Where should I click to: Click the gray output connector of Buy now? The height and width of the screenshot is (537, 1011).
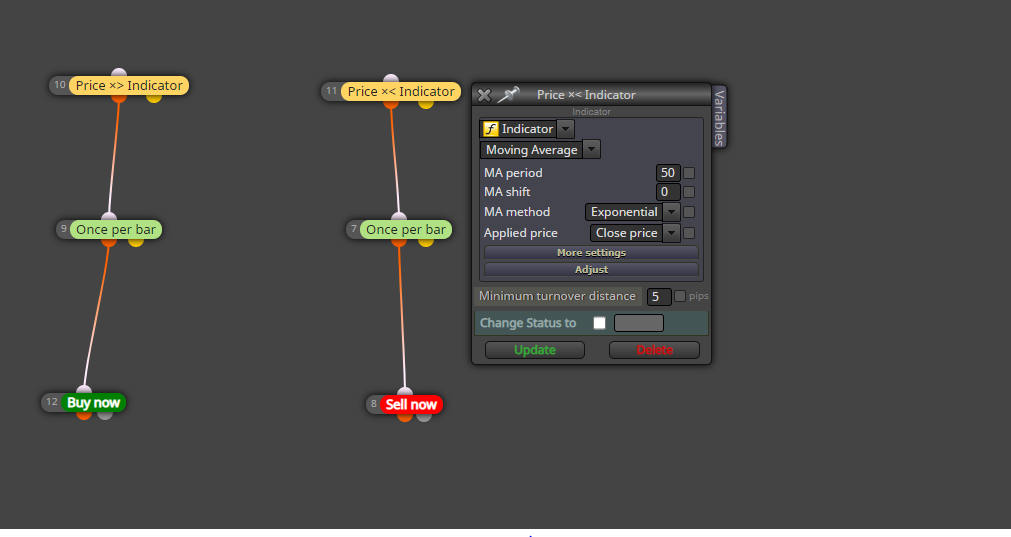[104, 415]
